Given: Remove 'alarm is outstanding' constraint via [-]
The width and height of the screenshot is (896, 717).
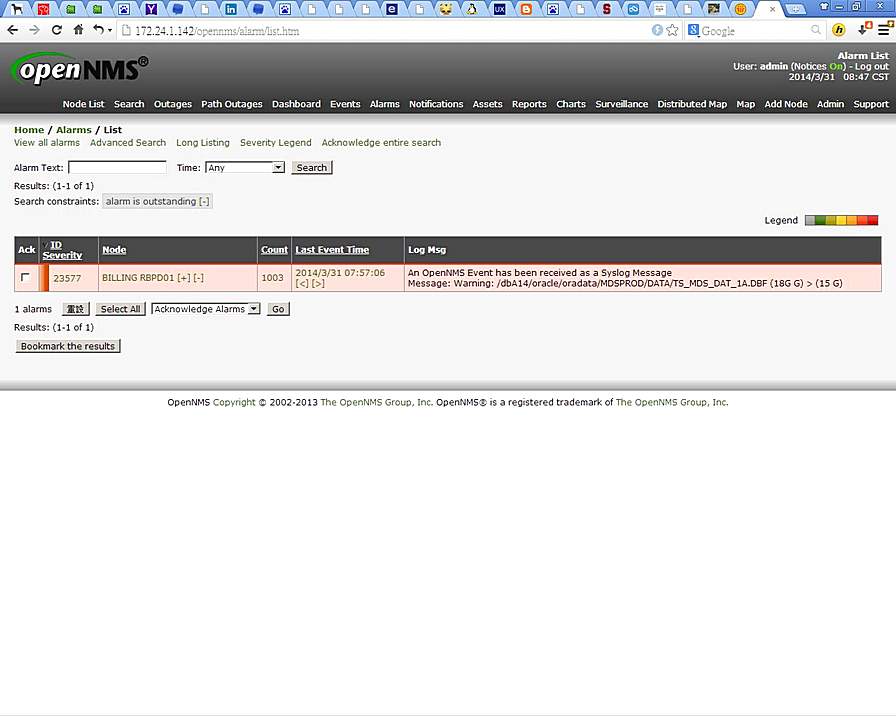Looking at the screenshot, I should [204, 201].
